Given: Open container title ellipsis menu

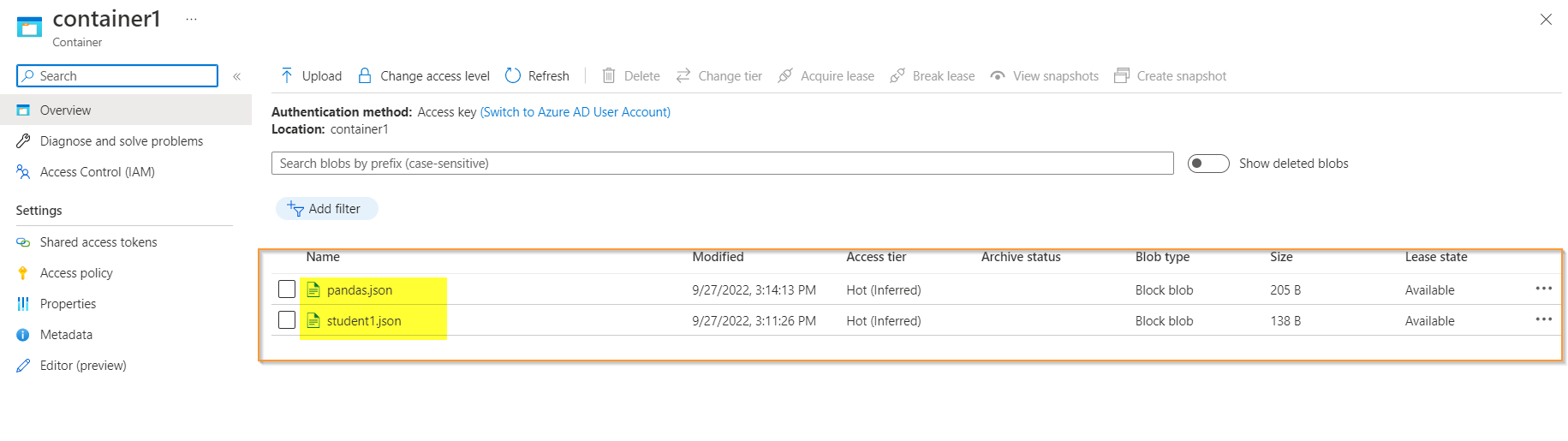Looking at the screenshot, I should 191,19.
